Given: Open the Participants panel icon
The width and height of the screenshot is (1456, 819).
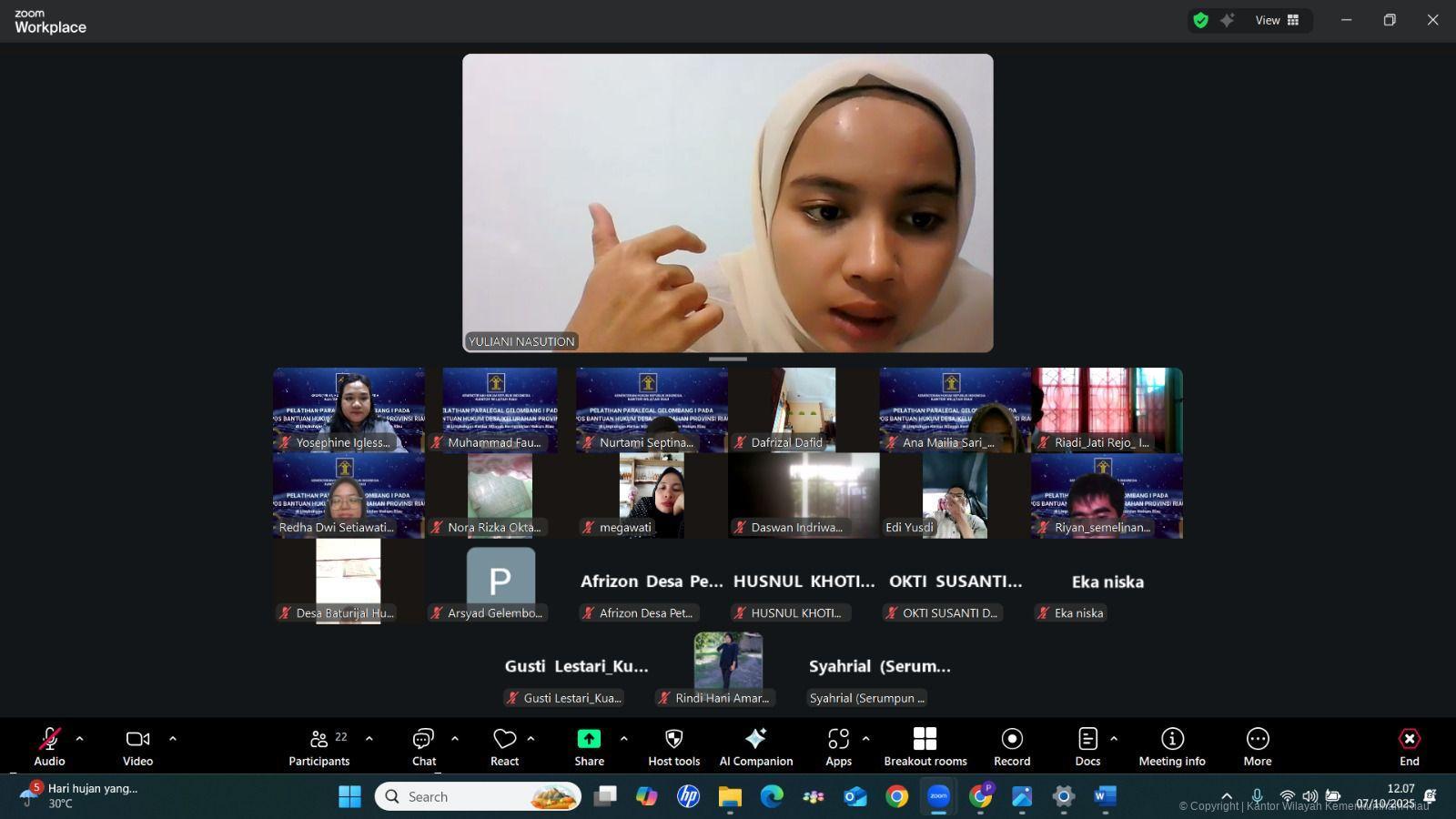Looking at the screenshot, I should pos(319,739).
